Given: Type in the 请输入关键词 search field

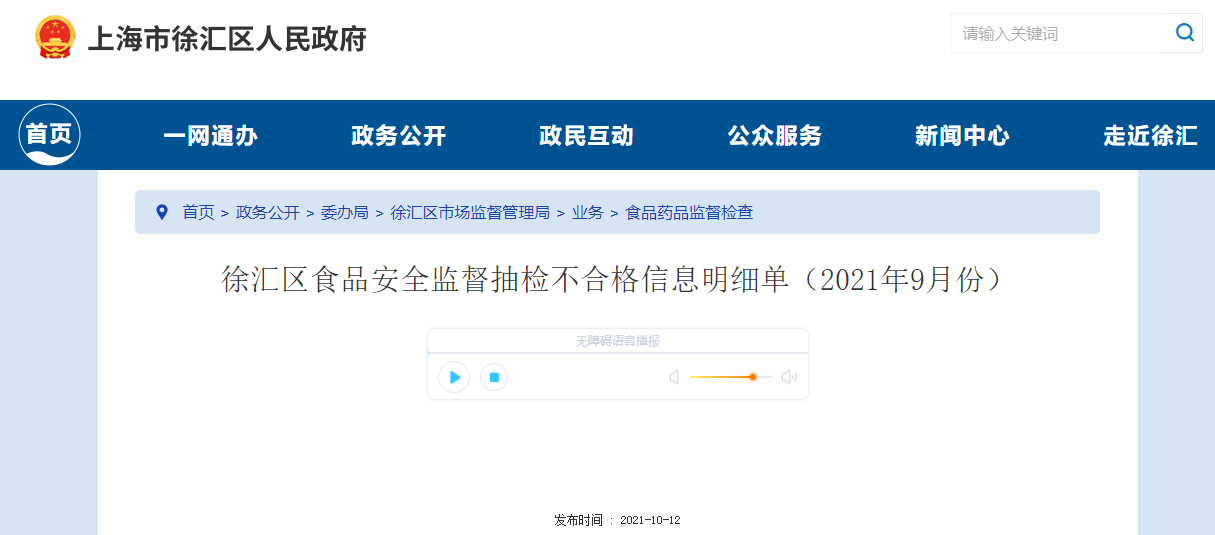Looking at the screenshot, I should [x=1060, y=33].
